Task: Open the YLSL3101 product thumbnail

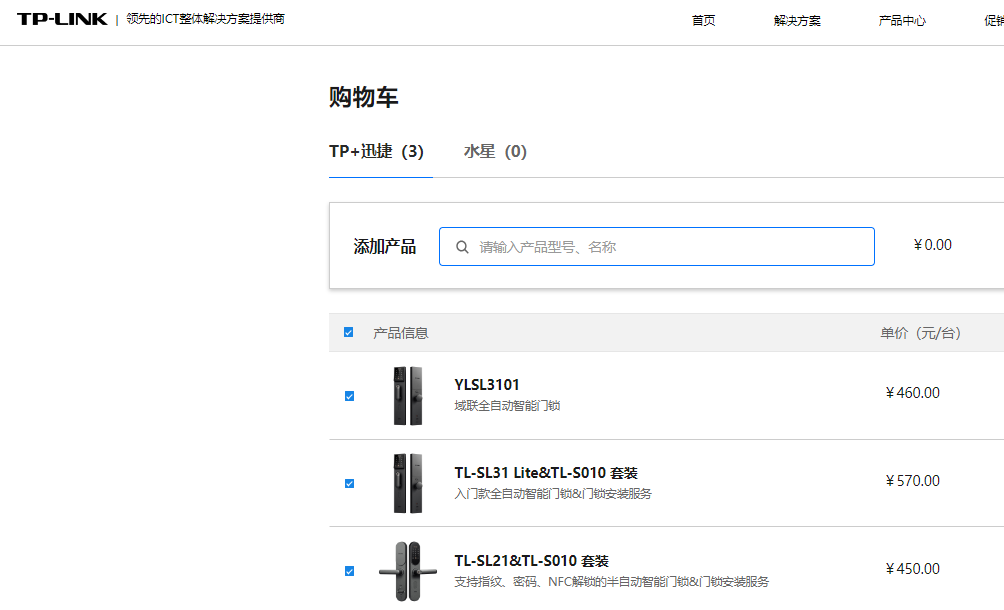Action: [x=408, y=396]
